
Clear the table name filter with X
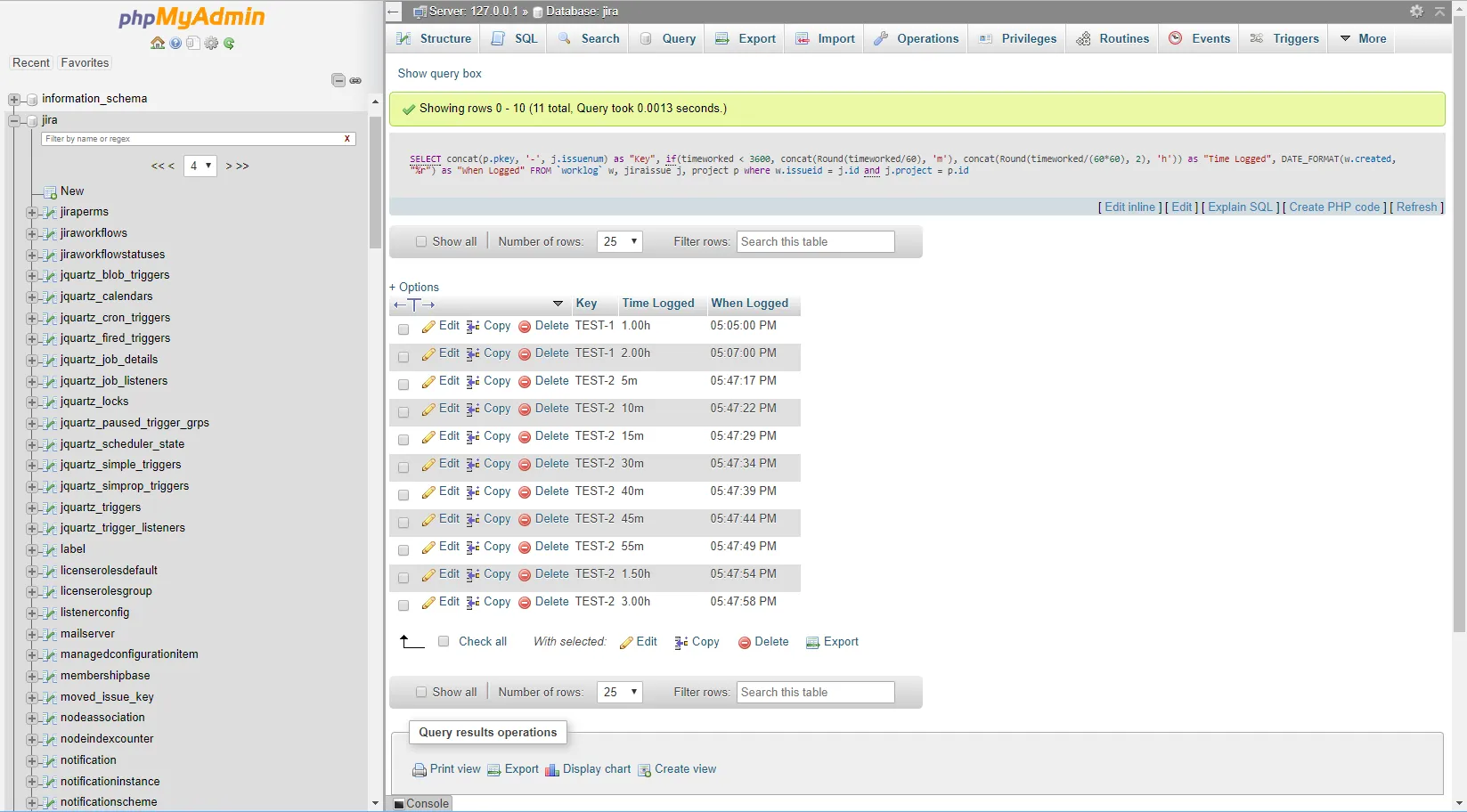[347, 139]
